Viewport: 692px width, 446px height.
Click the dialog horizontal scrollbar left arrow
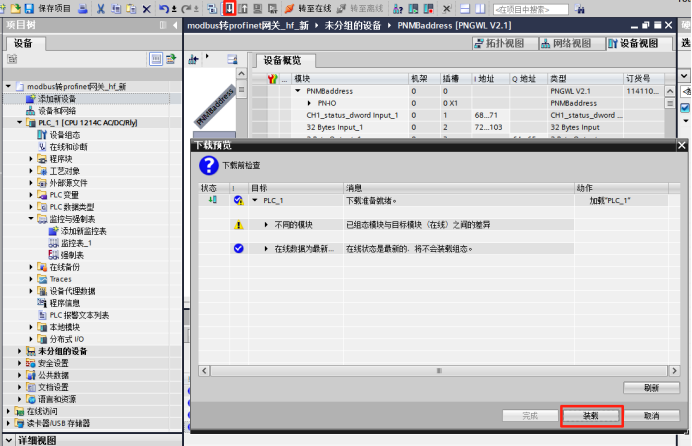[x=204, y=371]
